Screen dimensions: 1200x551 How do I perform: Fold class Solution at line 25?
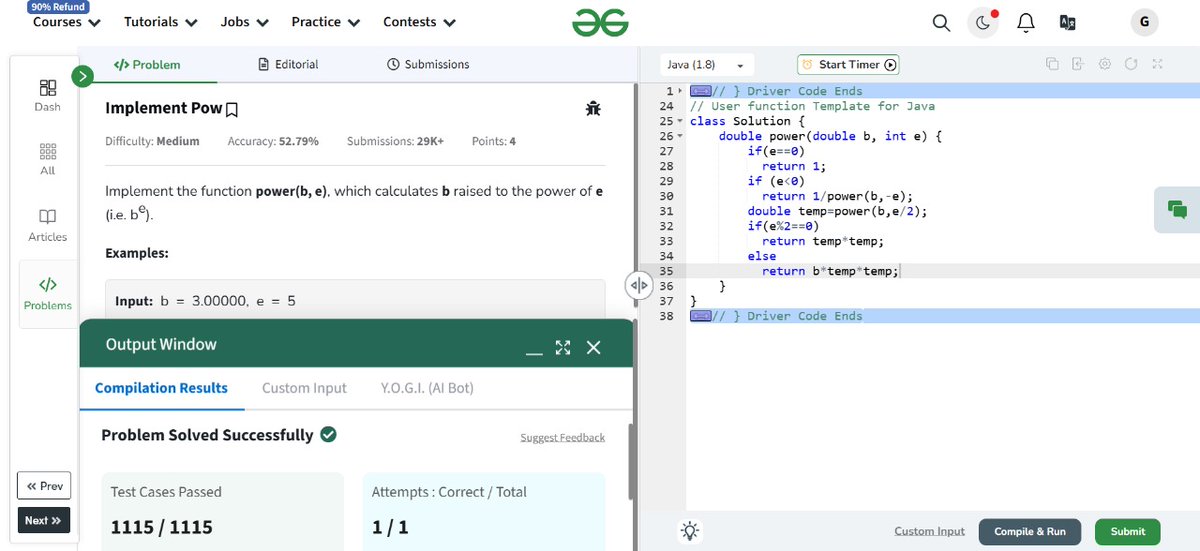point(681,121)
